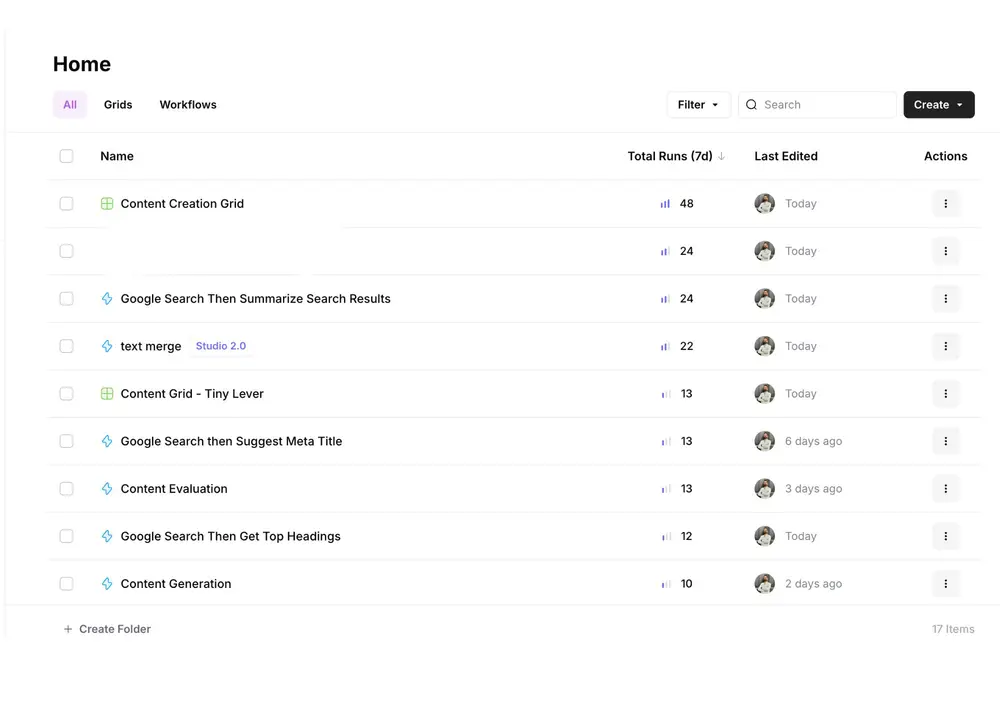The image size is (1000, 707).
Task: Click the bar chart icon showing 48 runs
Action: (x=665, y=204)
